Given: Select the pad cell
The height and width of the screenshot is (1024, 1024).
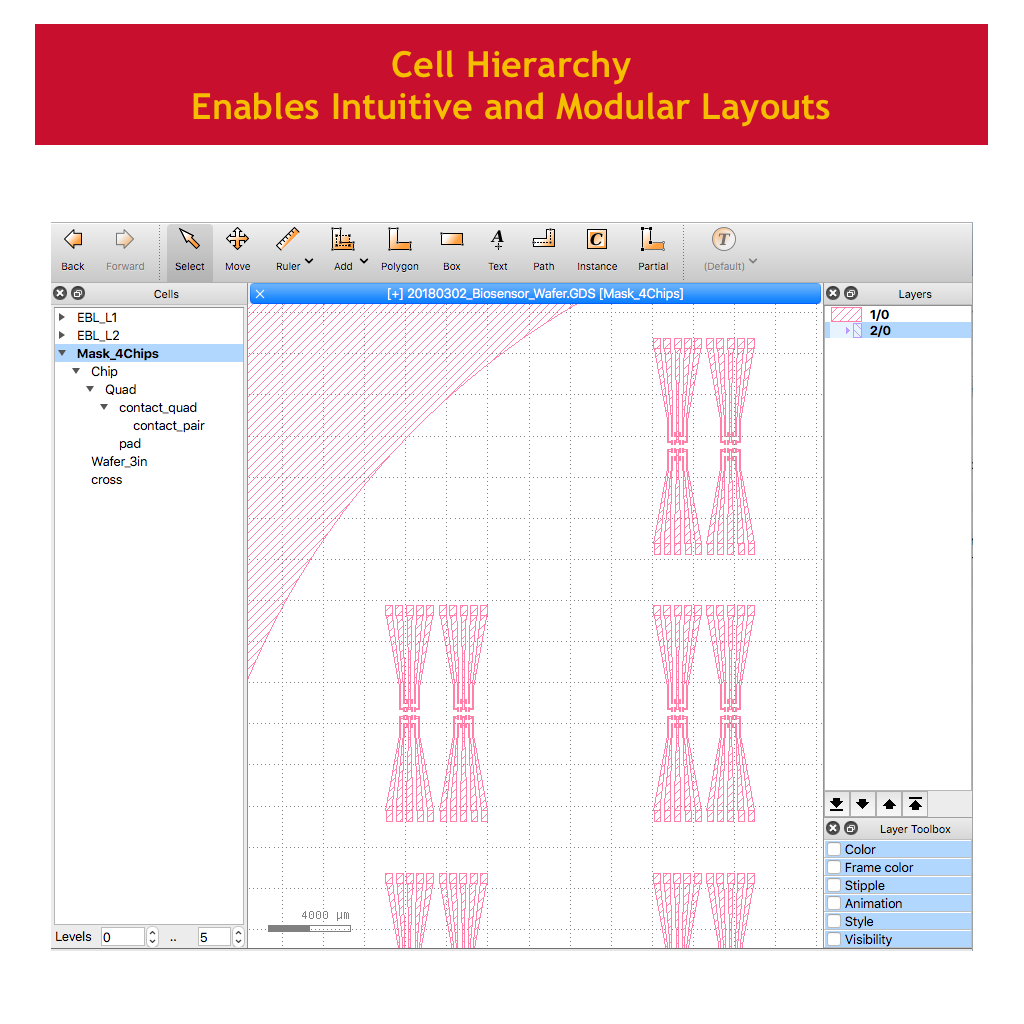Looking at the screenshot, I should (129, 443).
